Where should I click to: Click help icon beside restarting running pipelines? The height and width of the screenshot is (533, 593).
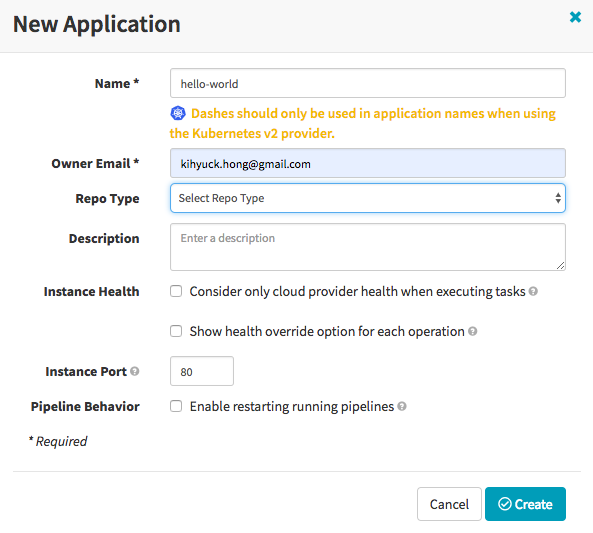coord(402,406)
